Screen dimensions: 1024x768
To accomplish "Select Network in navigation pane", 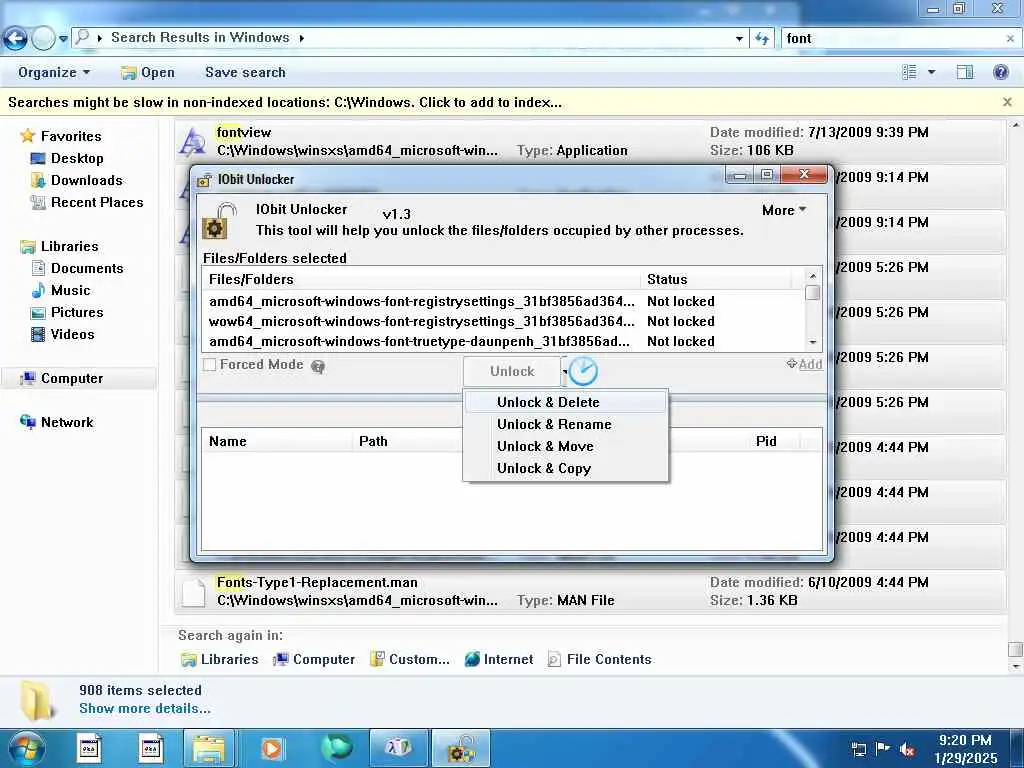I will click(57, 423).
